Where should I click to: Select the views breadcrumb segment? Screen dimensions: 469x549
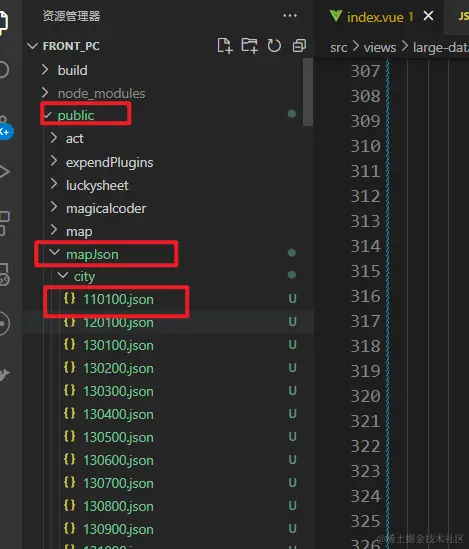(x=380, y=47)
